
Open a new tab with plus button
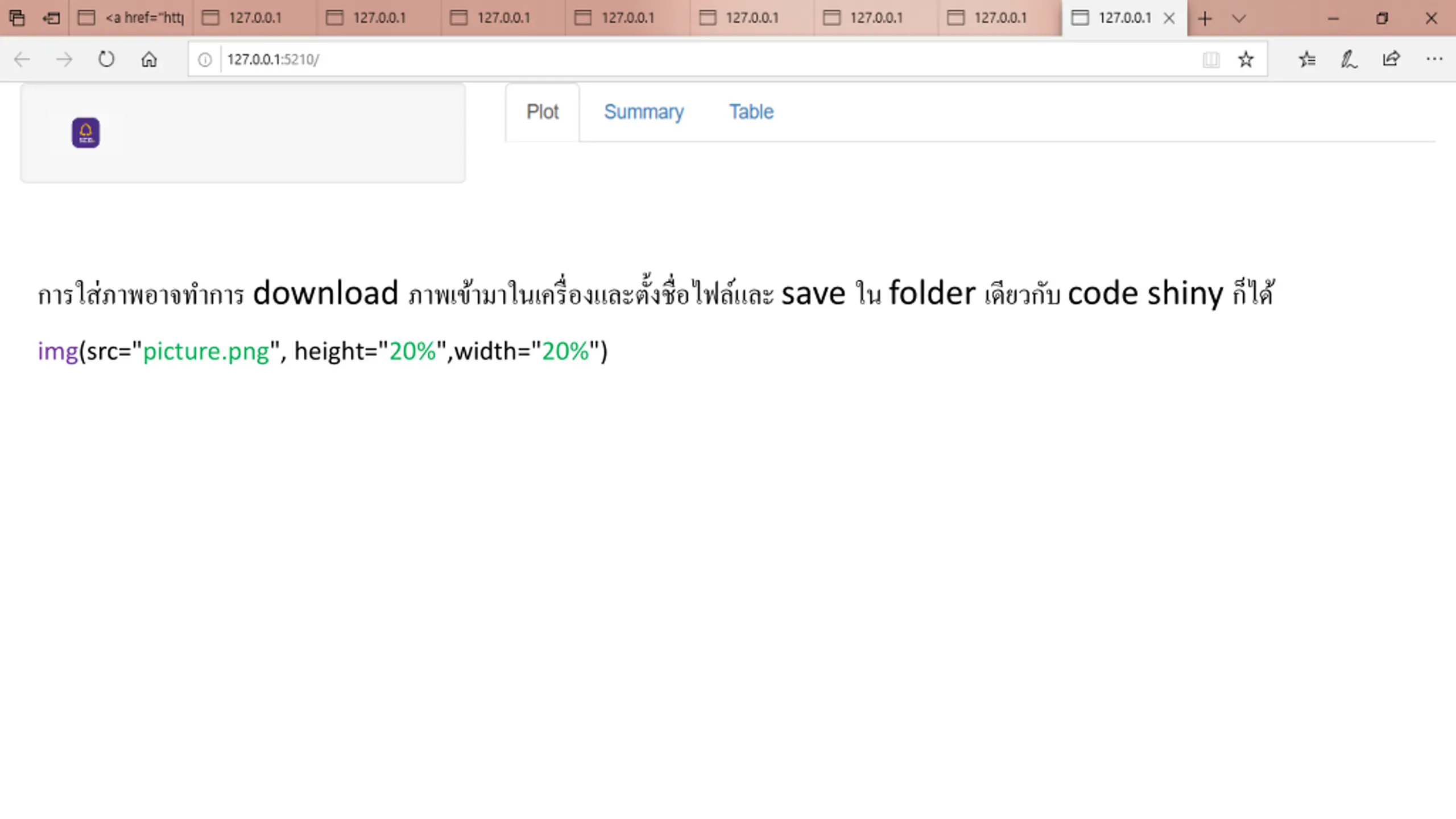point(1205,18)
